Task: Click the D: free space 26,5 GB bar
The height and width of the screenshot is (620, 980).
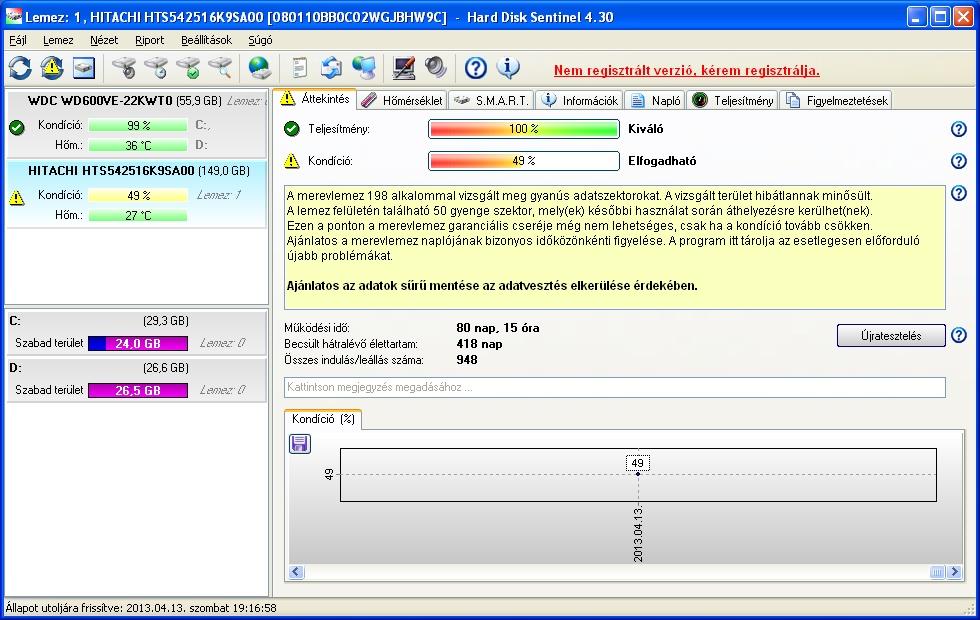Action: pyautogui.click(x=138, y=390)
